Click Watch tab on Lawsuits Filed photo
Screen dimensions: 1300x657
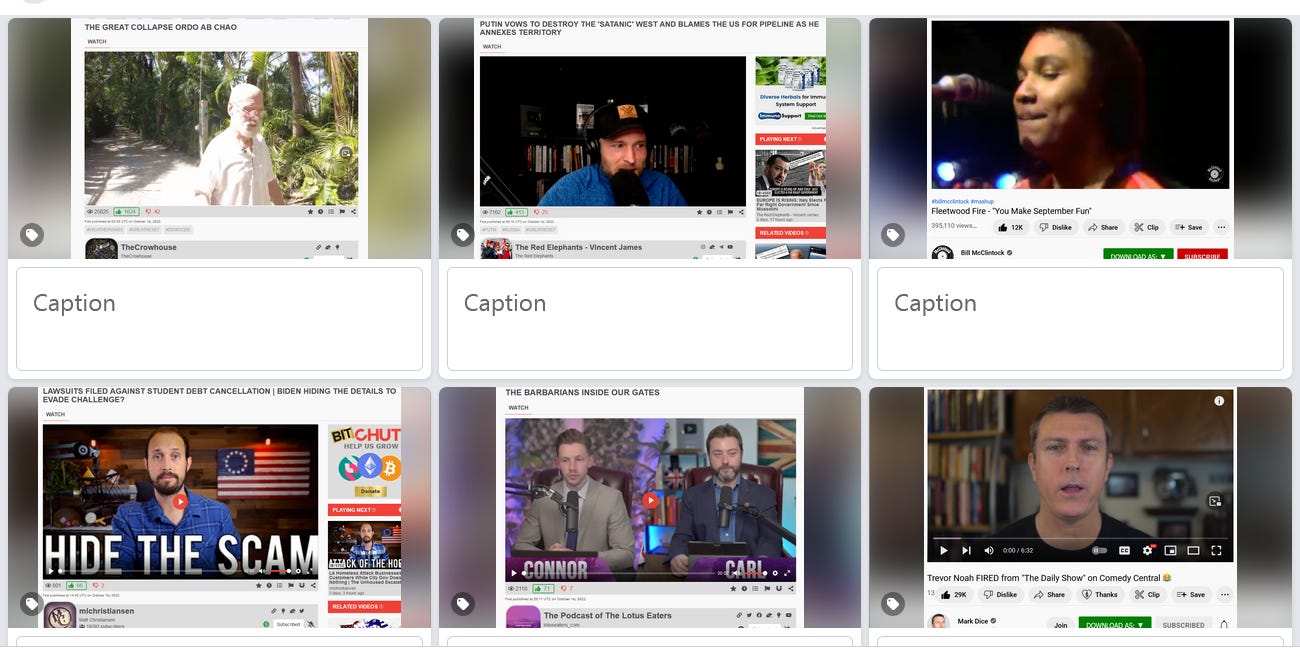pos(55,414)
